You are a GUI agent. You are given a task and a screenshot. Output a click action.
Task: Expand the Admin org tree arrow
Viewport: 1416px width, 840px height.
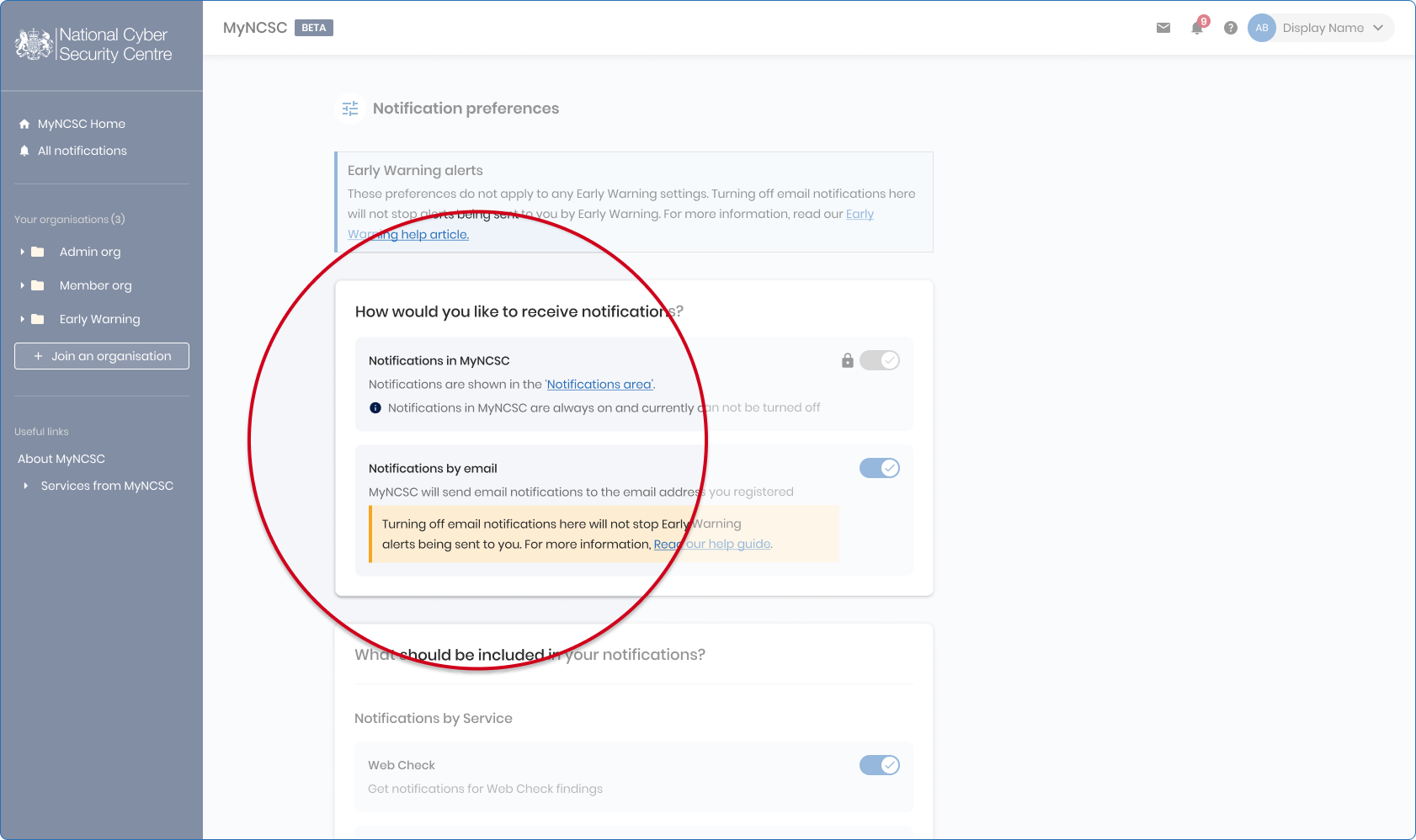(22, 252)
